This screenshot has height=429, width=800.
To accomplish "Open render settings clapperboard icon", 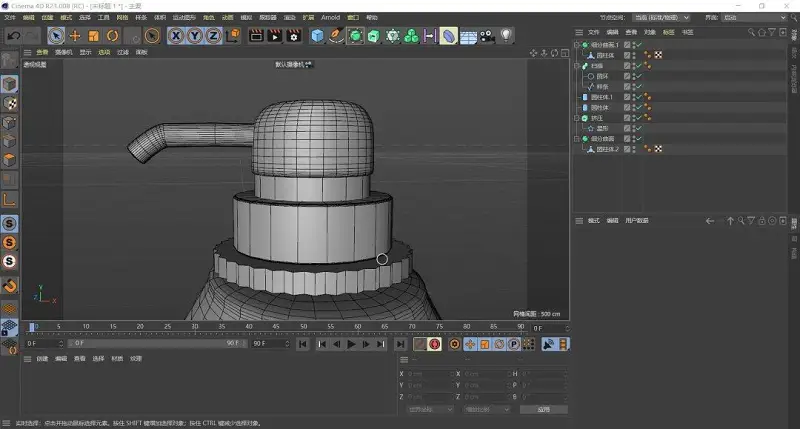I will click(294, 36).
